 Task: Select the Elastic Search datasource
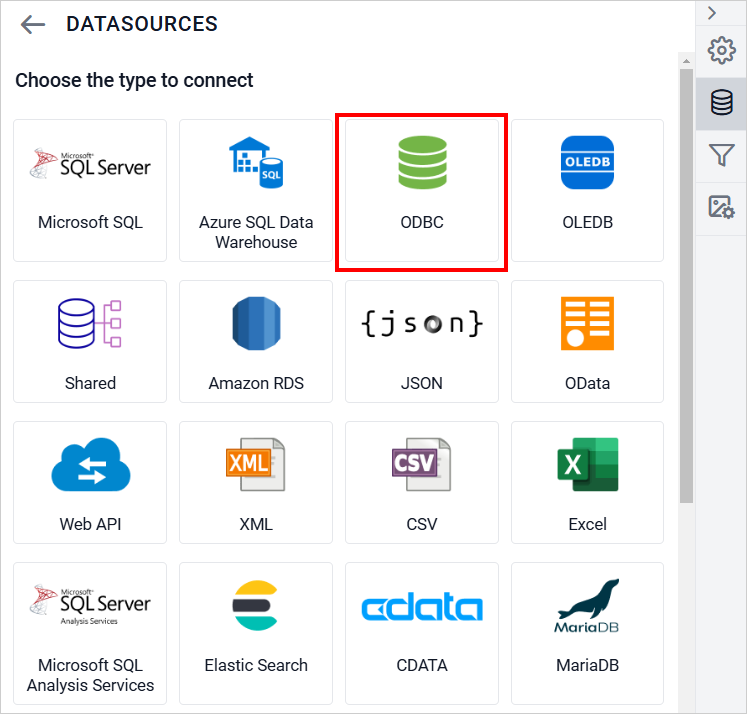click(x=256, y=633)
